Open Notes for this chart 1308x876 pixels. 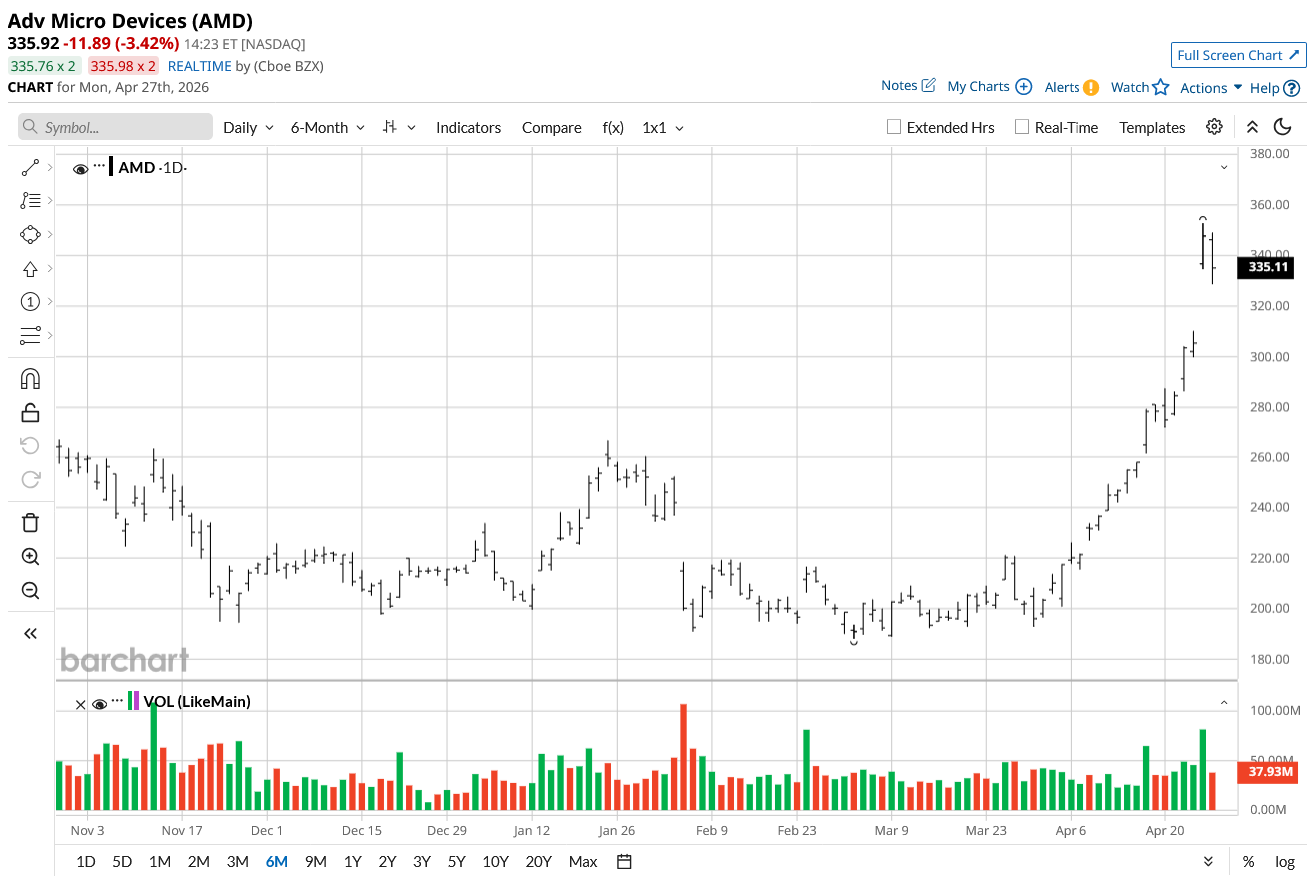pos(908,86)
